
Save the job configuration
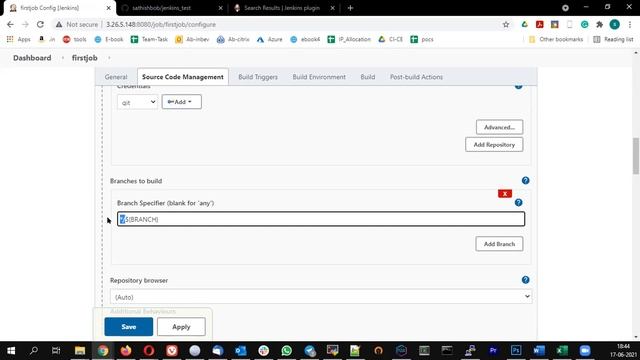pyautogui.click(x=129, y=327)
